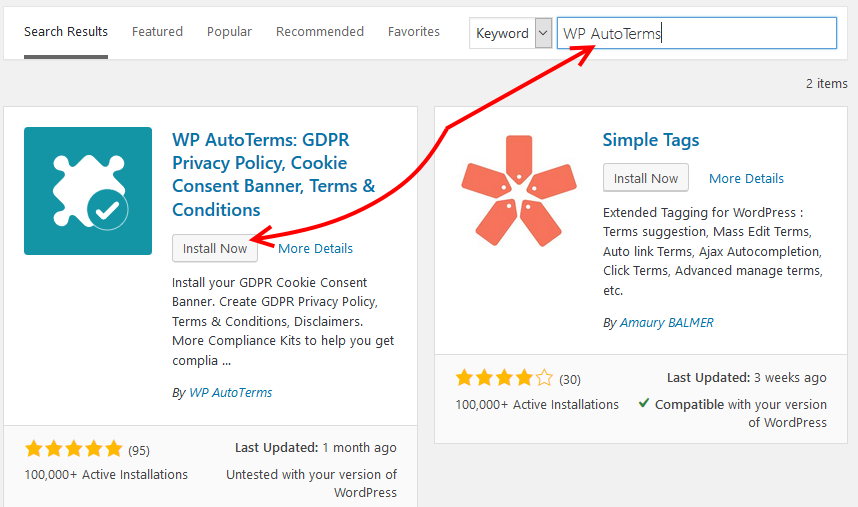The height and width of the screenshot is (507, 858).
Task: Click the WP AutoTerms plugin description text
Action: 283,322
